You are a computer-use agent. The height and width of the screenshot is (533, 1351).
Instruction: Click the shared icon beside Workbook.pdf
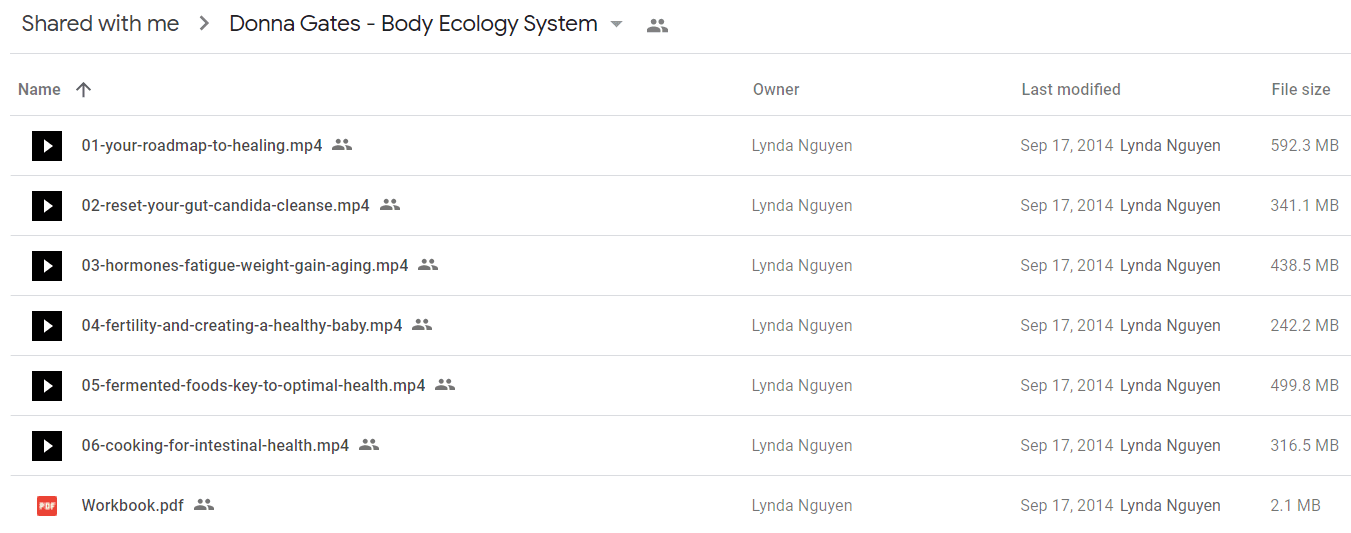click(x=204, y=505)
